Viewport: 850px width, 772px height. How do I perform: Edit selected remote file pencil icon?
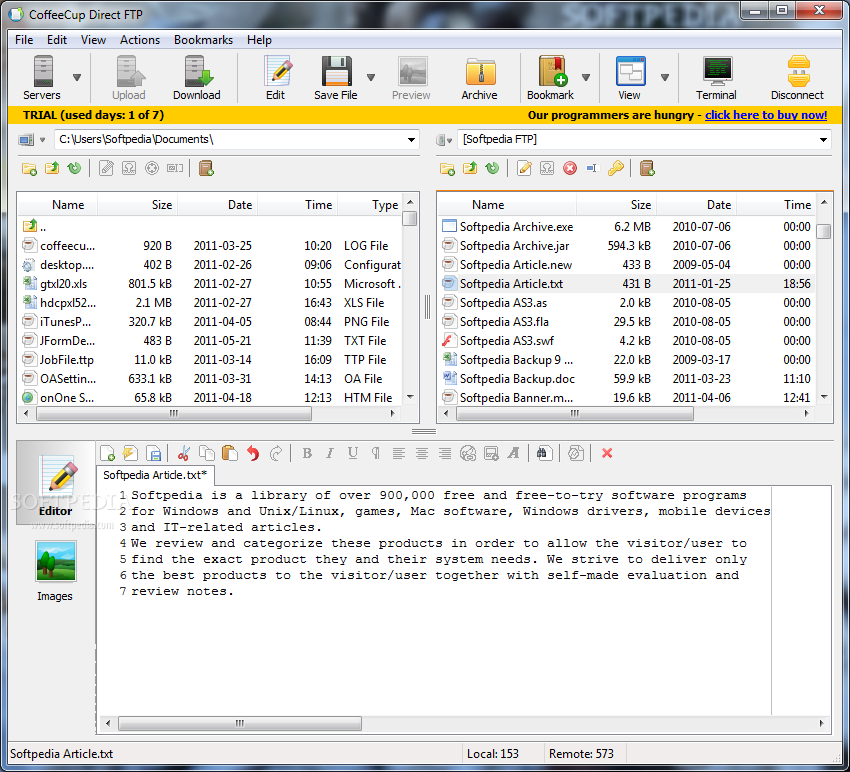click(x=524, y=168)
